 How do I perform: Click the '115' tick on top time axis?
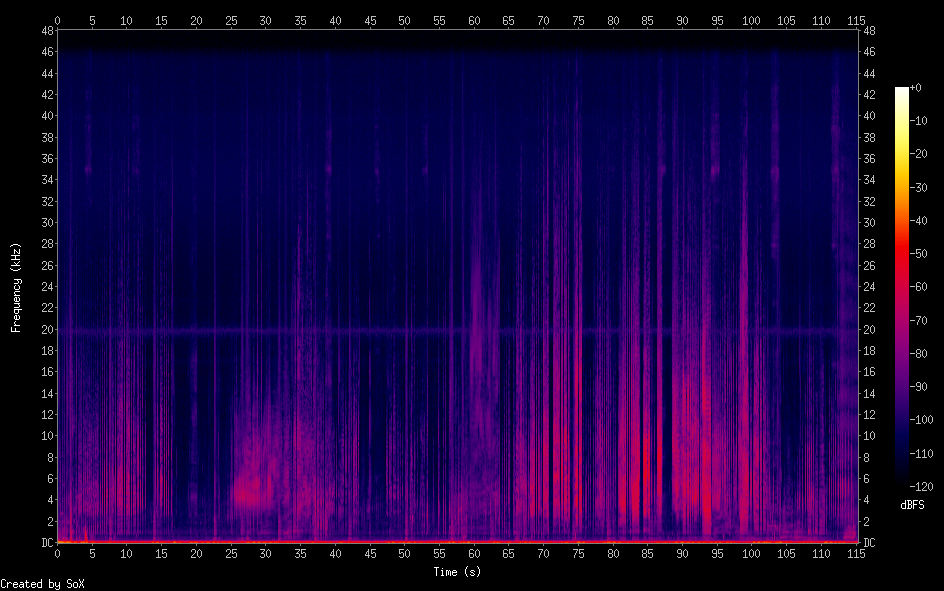(856, 20)
